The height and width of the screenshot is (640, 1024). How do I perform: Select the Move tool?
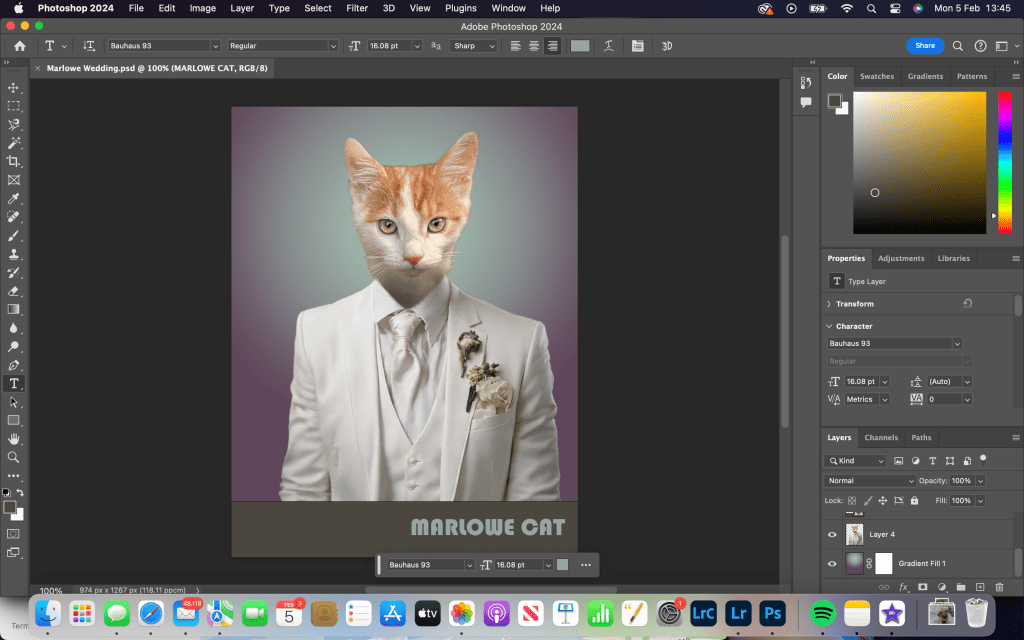(x=14, y=88)
